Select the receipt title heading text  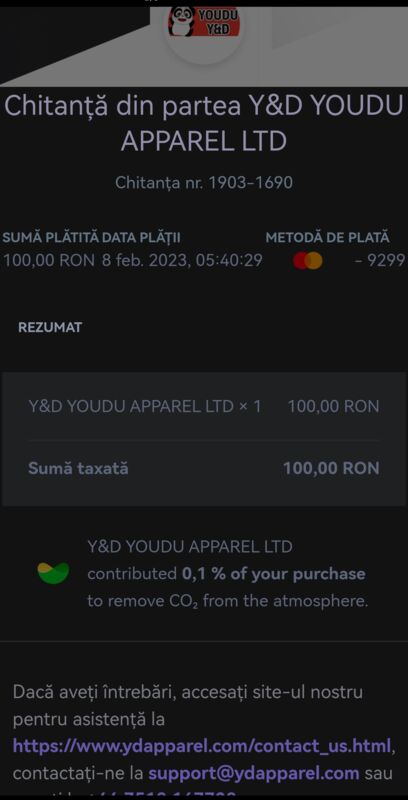pyautogui.click(x=204, y=124)
